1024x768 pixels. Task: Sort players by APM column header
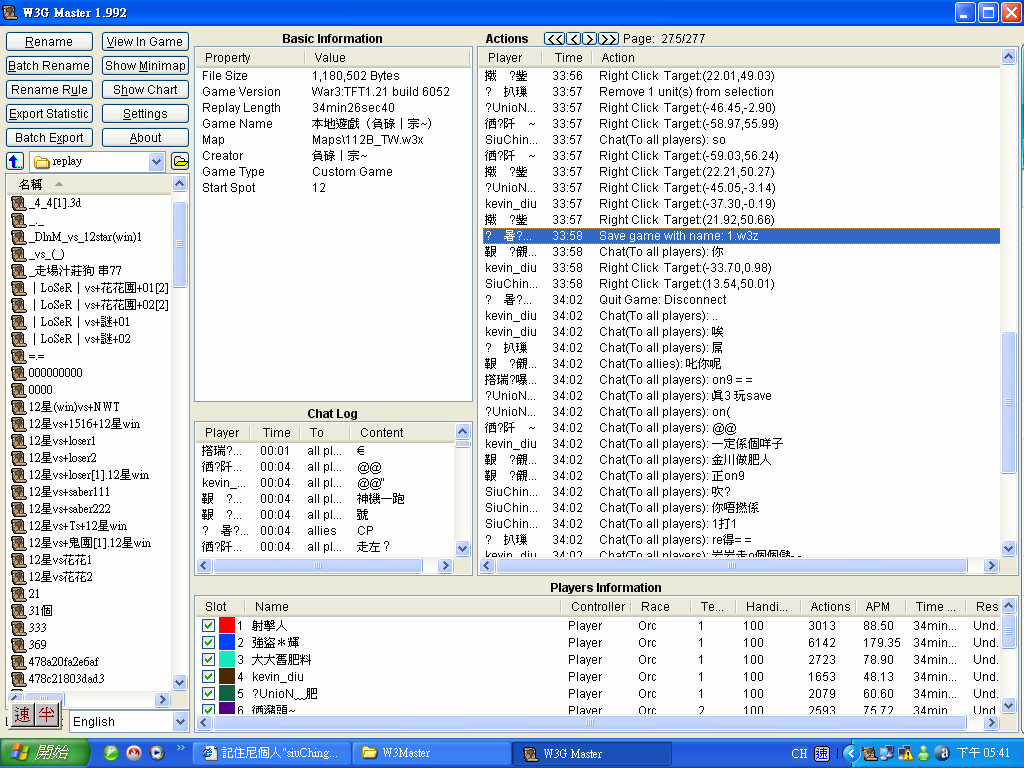(878, 606)
